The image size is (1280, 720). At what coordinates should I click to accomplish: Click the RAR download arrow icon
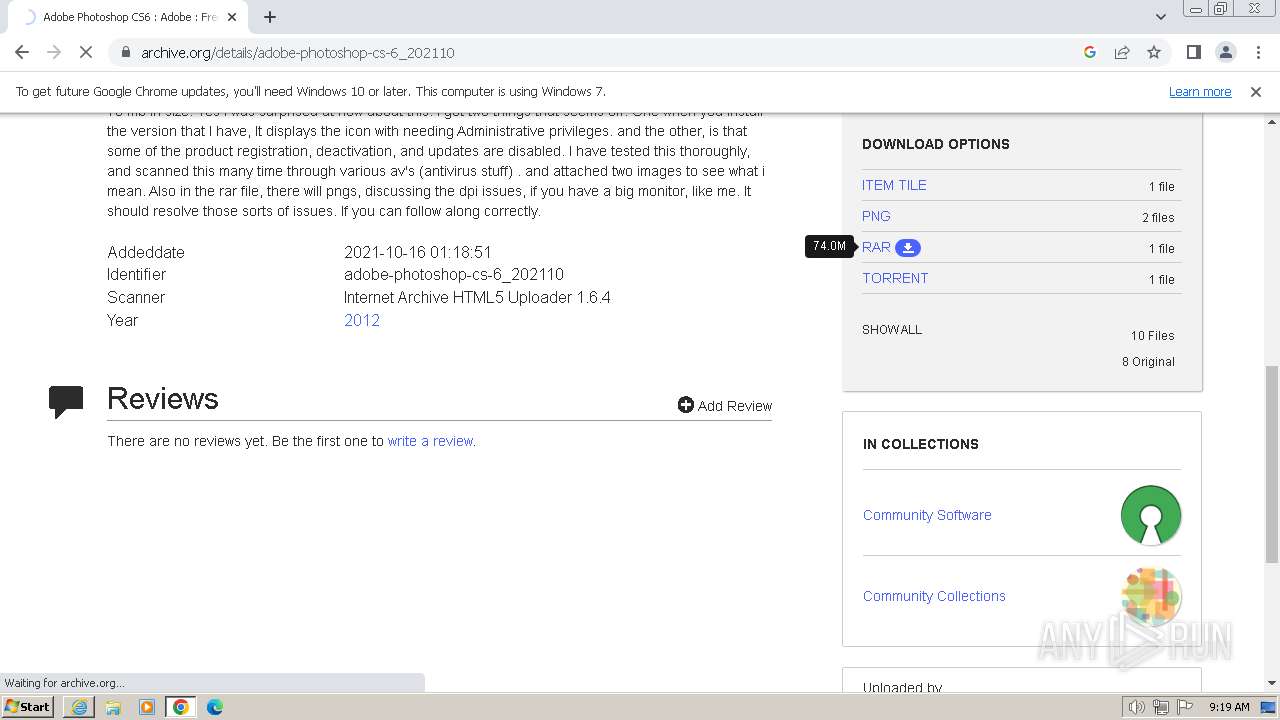tap(907, 247)
